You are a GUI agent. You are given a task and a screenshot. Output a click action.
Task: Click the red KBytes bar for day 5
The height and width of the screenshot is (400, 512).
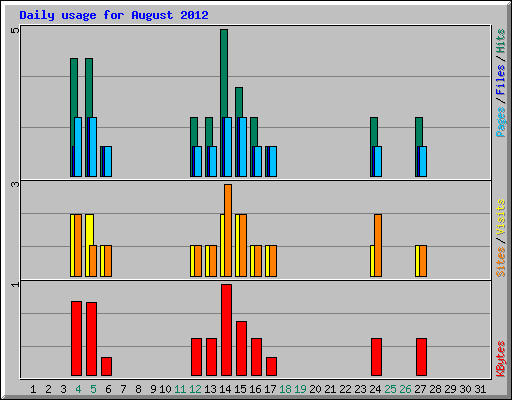(91, 339)
